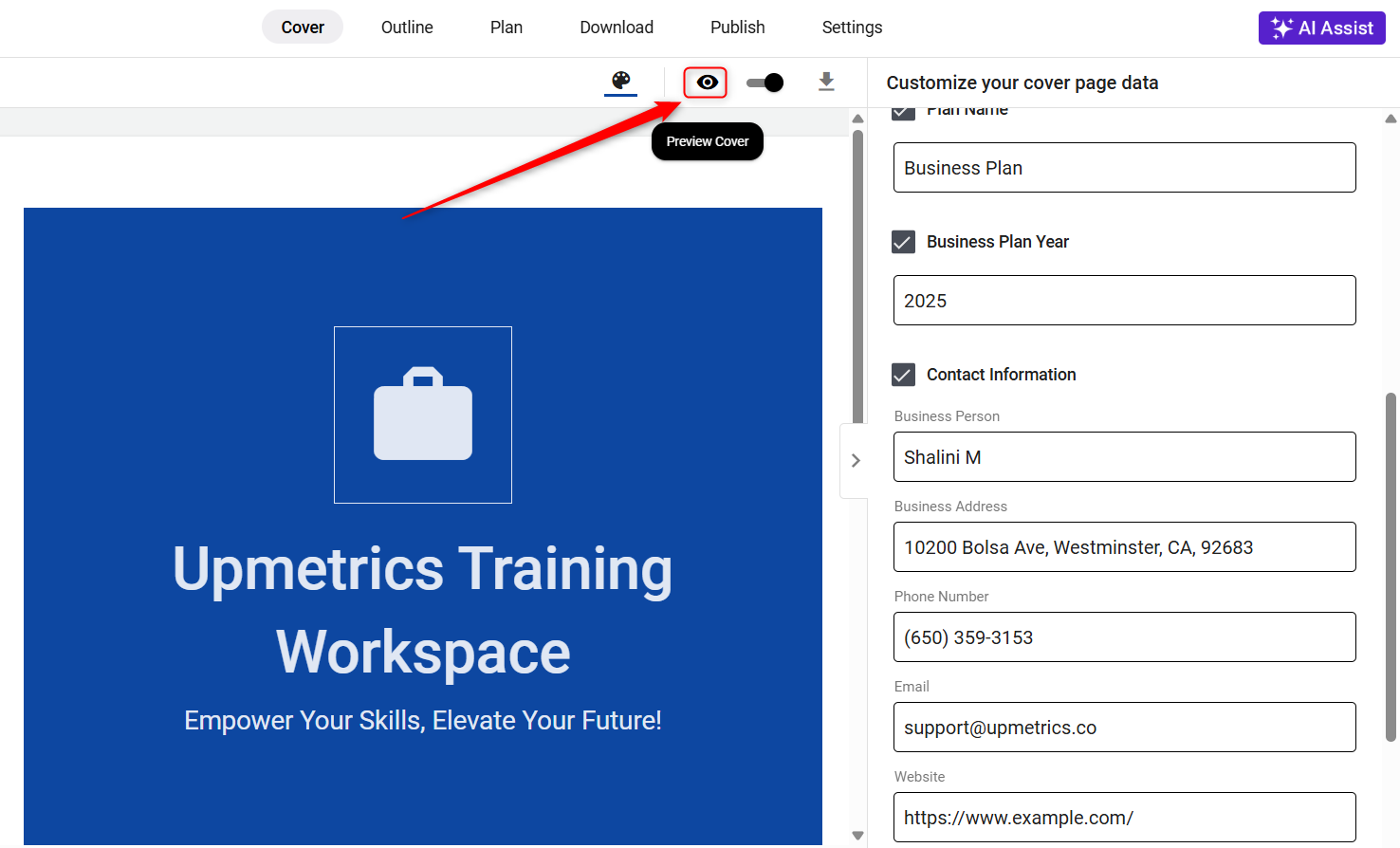Click the Phone Number field

[x=1124, y=637]
